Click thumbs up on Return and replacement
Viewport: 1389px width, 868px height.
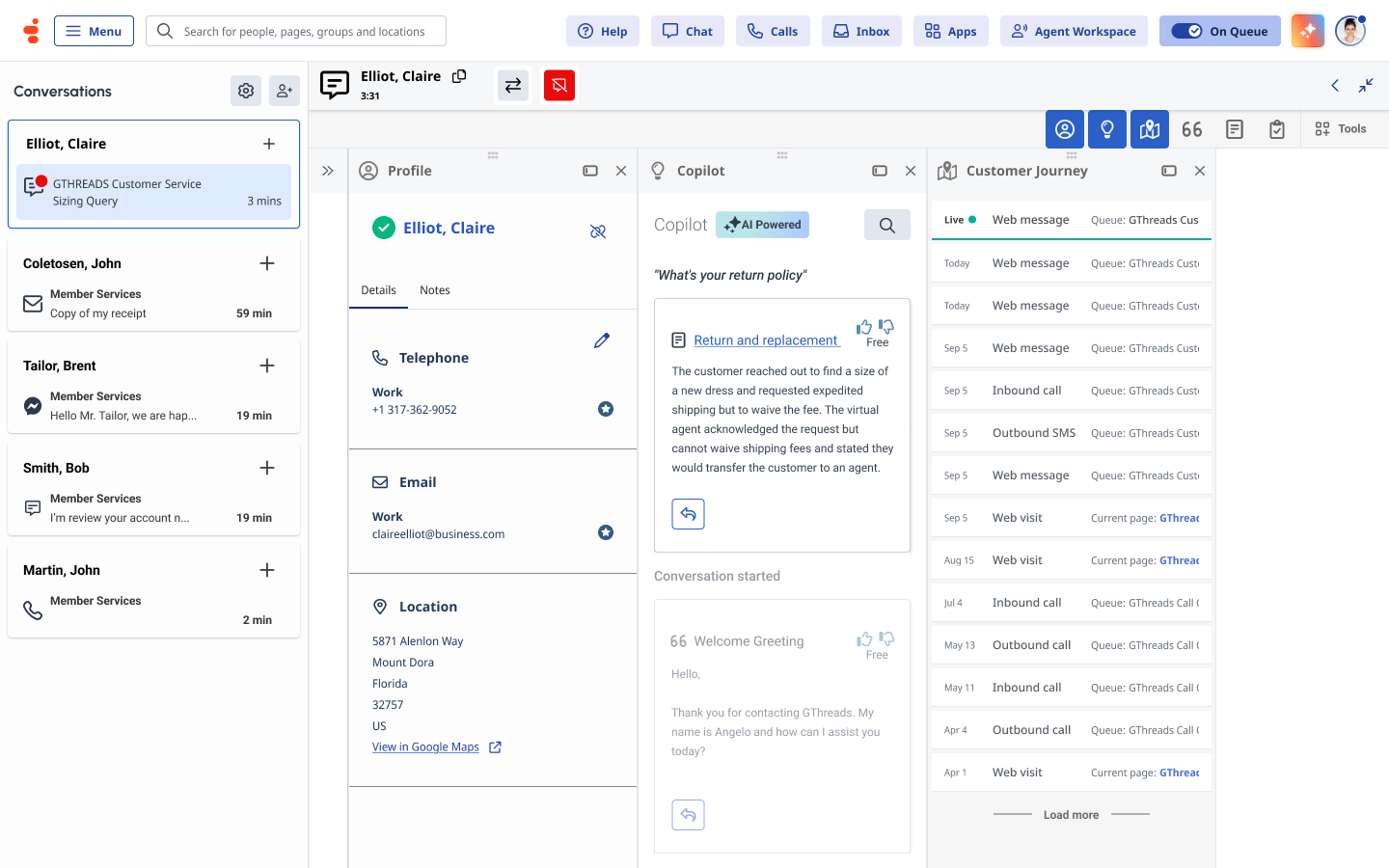click(x=864, y=327)
